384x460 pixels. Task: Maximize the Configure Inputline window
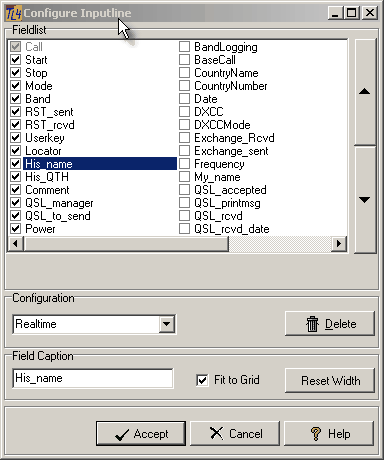coord(352,13)
